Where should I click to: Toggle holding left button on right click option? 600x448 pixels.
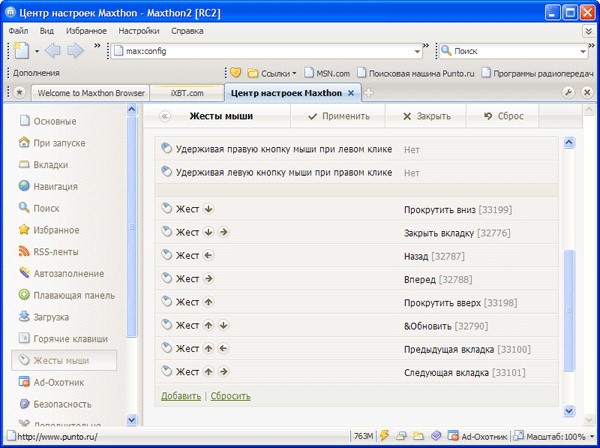[x=282, y=172]
